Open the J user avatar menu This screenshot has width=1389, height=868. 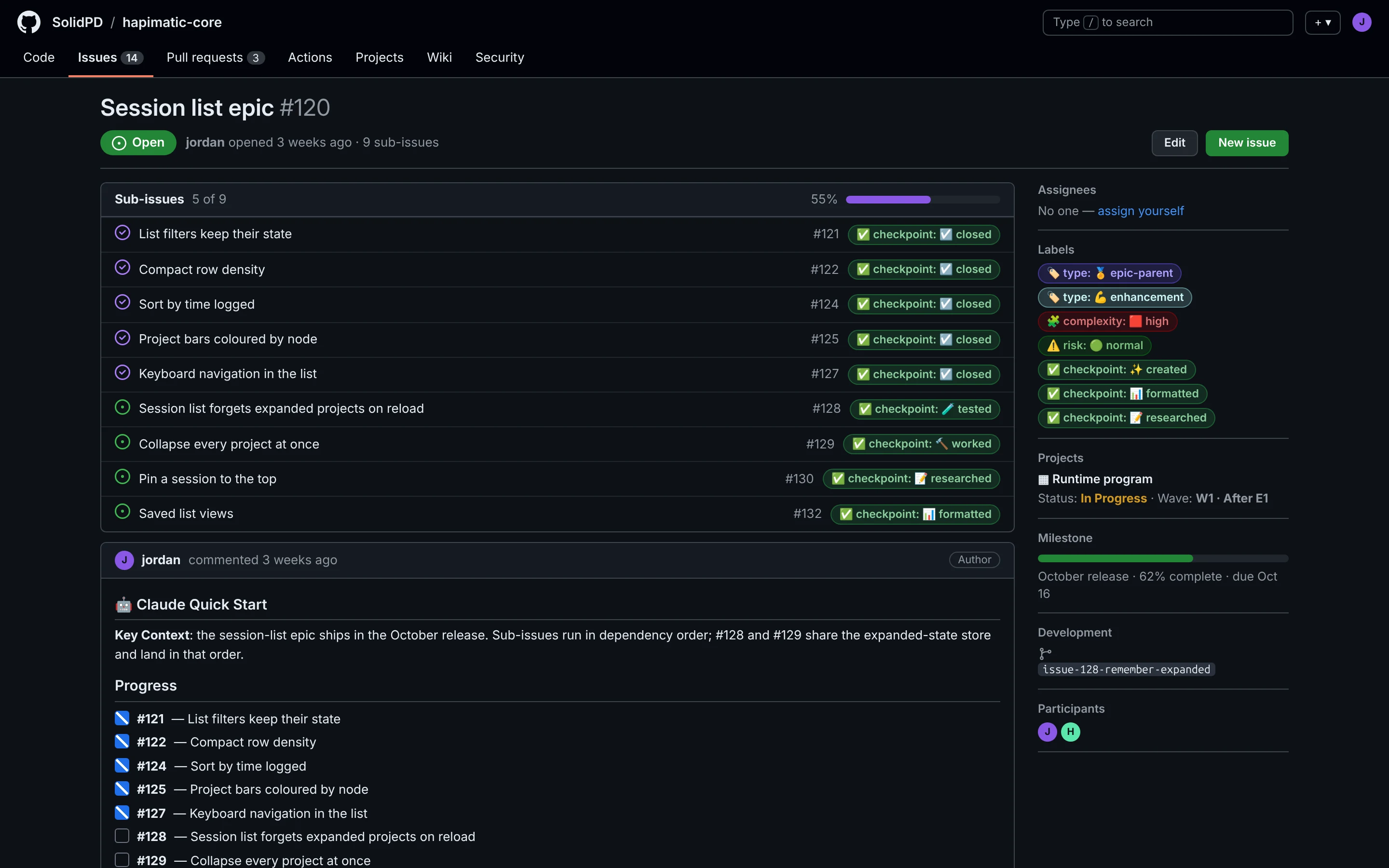click(x=1362, y=22)
